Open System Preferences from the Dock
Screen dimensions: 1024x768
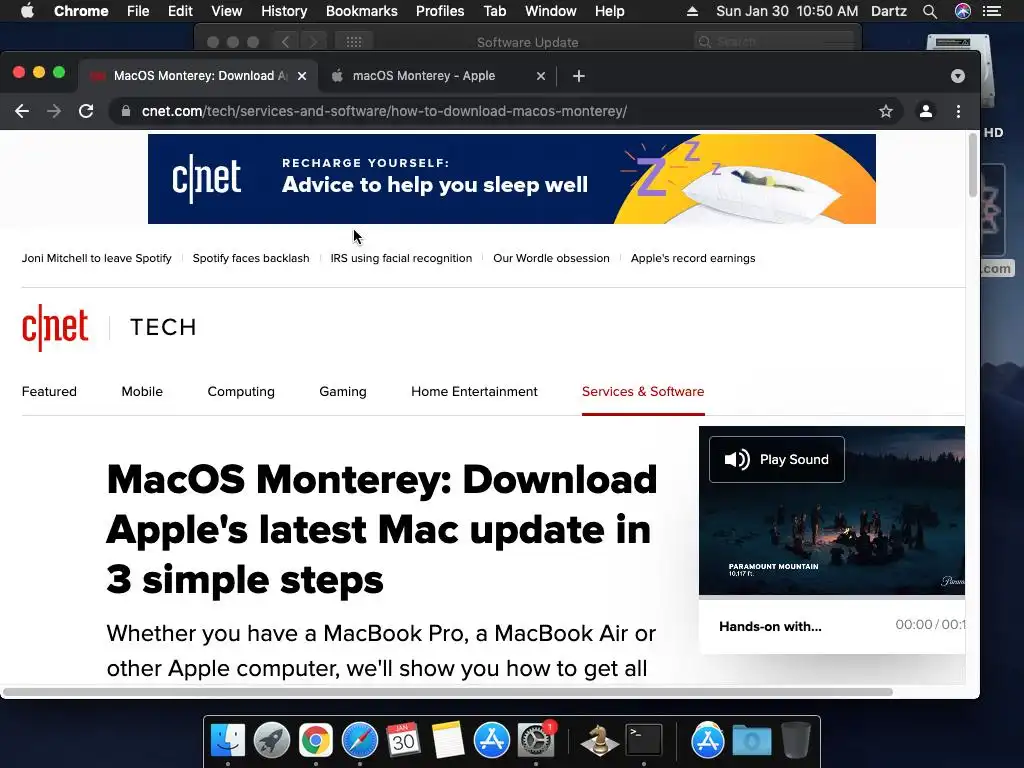[536, 740]
